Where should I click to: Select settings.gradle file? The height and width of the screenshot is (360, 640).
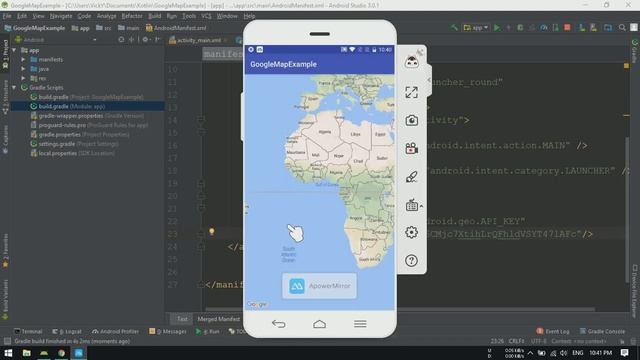74,144
